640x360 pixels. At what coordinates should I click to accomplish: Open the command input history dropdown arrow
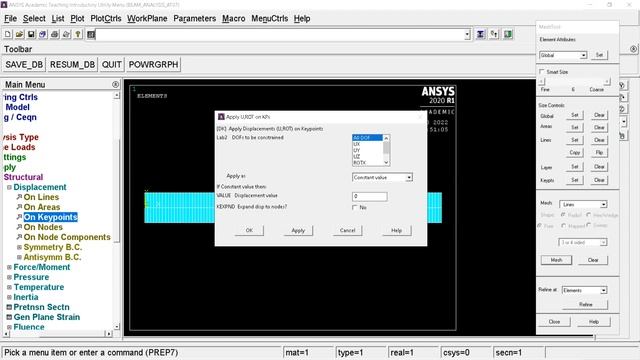pyautogui.click(x=467, y=35)
